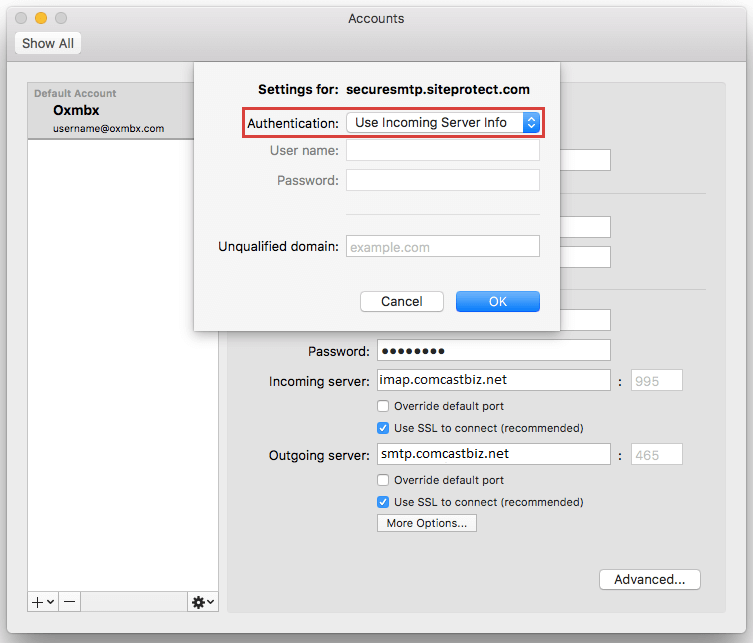Open More Options for outgoing server

pyautogui.click(x=427, y=523)
